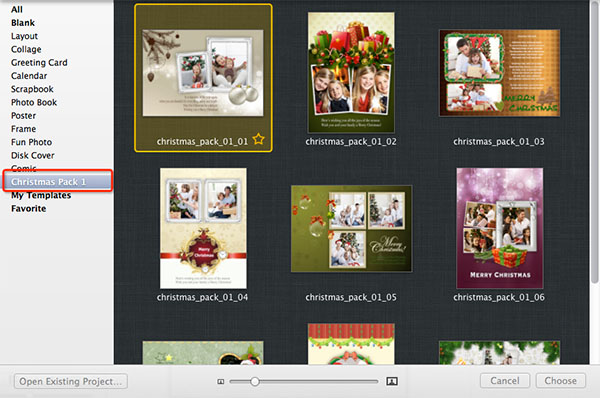The width and height of the screenshot is (600, 398).
Task: Open the Scrapbook template category
Action: [x=32, y=89]
